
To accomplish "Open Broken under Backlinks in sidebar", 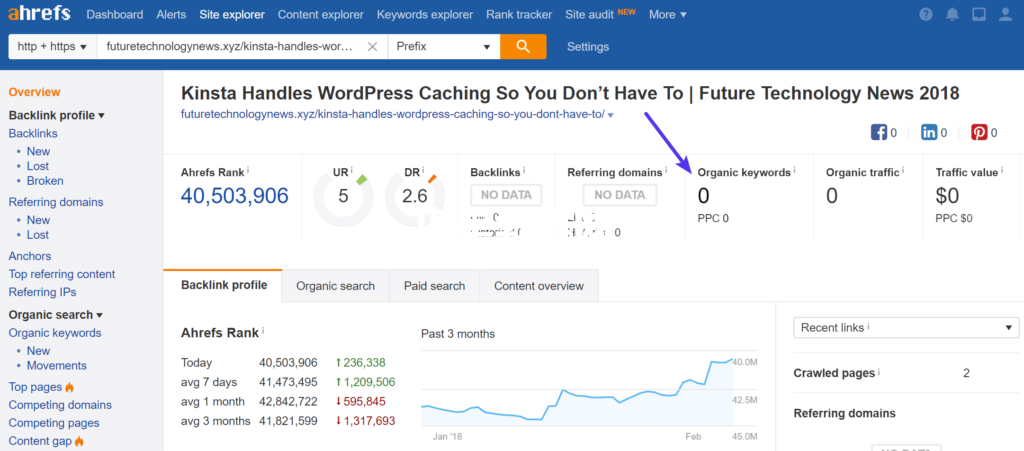I will pos(45,181).
